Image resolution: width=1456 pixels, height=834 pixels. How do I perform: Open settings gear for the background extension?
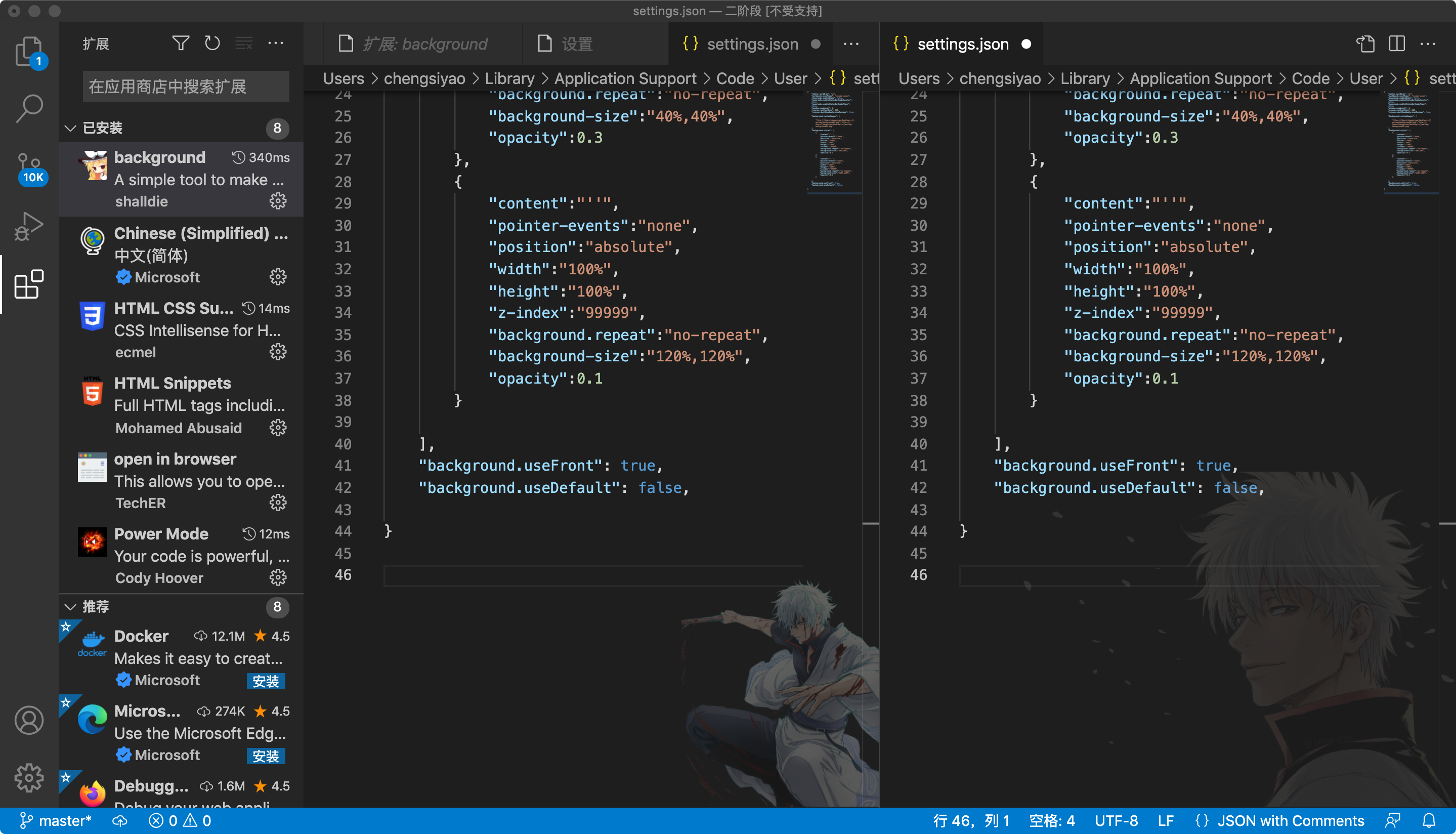tap(278, 201)
